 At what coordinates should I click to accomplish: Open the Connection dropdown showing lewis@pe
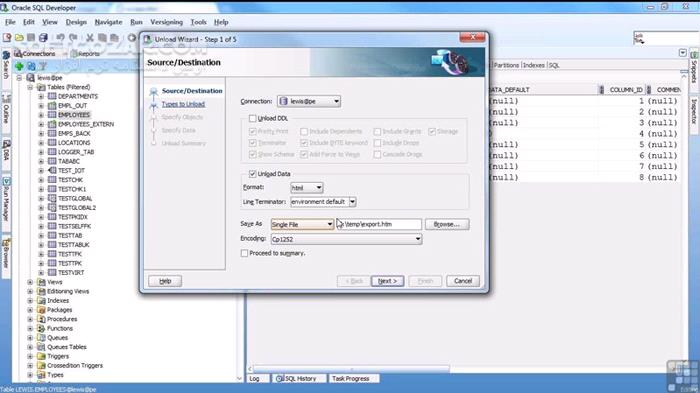(x=309, y=101)
